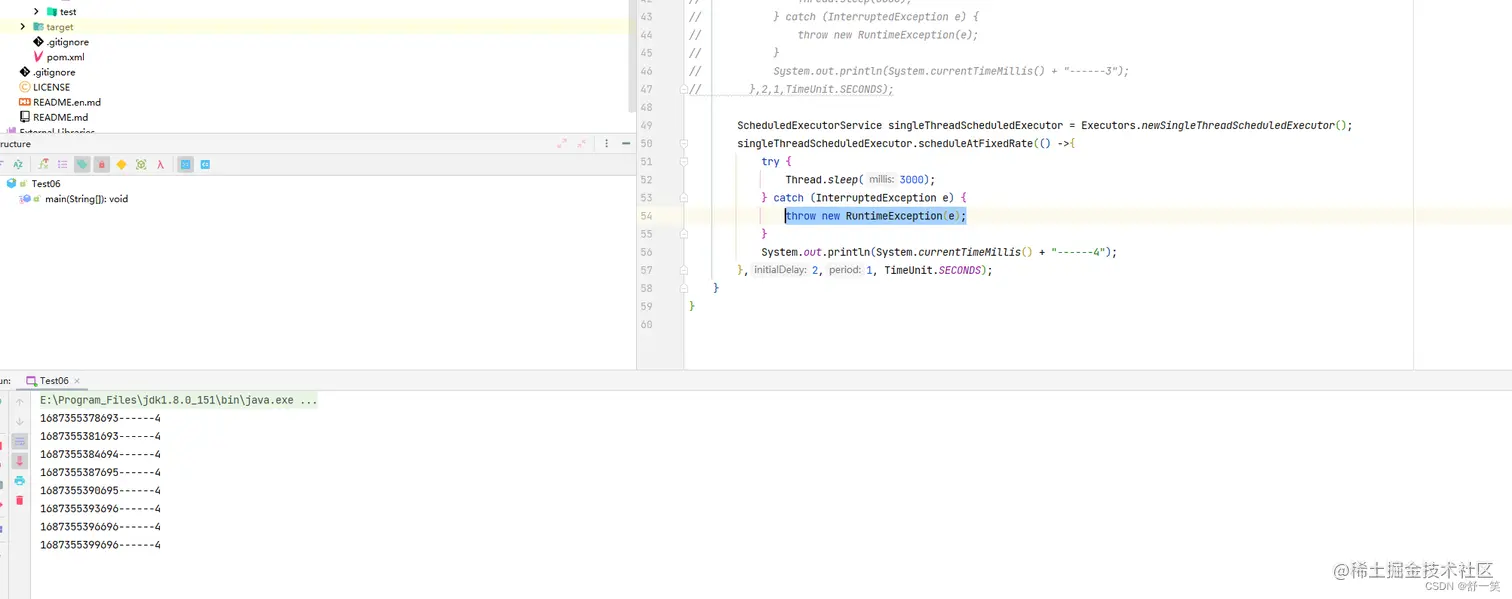Click 'throw new RuntimeException(e);' selected text
This screenshot has width=1512, height=599.
point(876,216)
